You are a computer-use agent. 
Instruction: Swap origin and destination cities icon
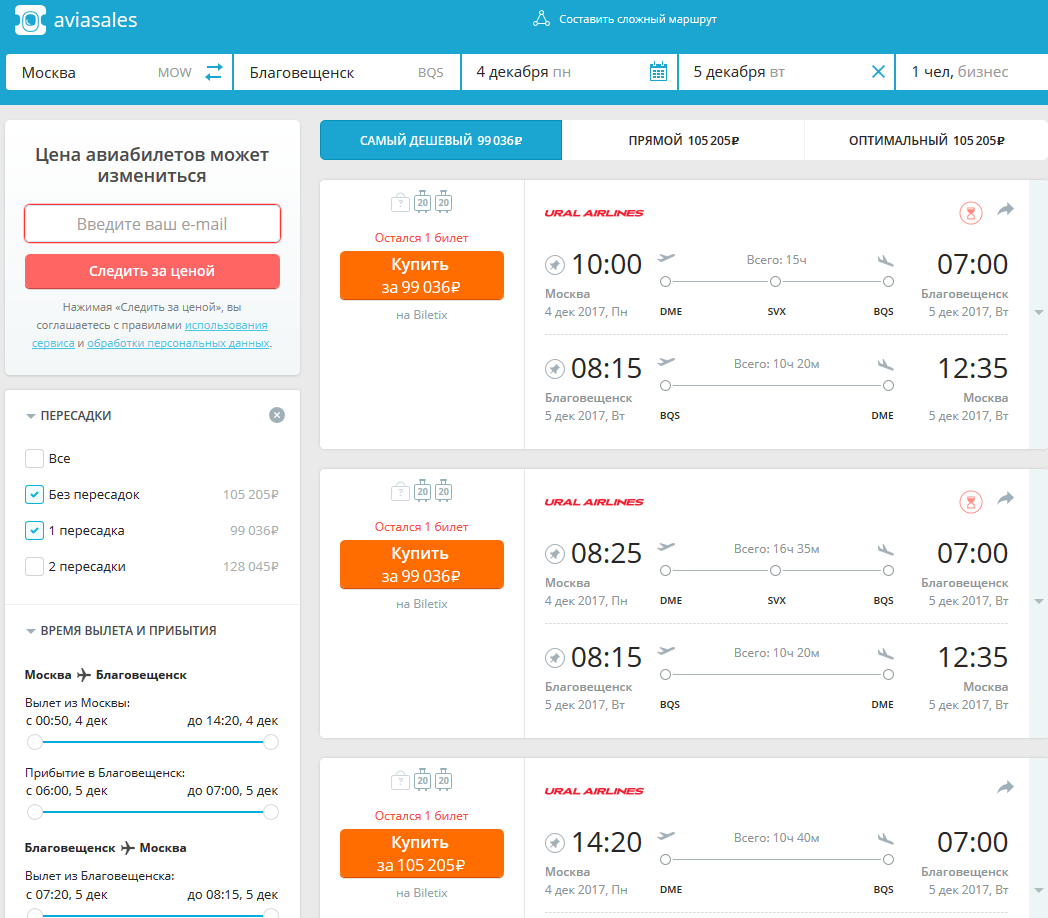[x=213, y=72]
